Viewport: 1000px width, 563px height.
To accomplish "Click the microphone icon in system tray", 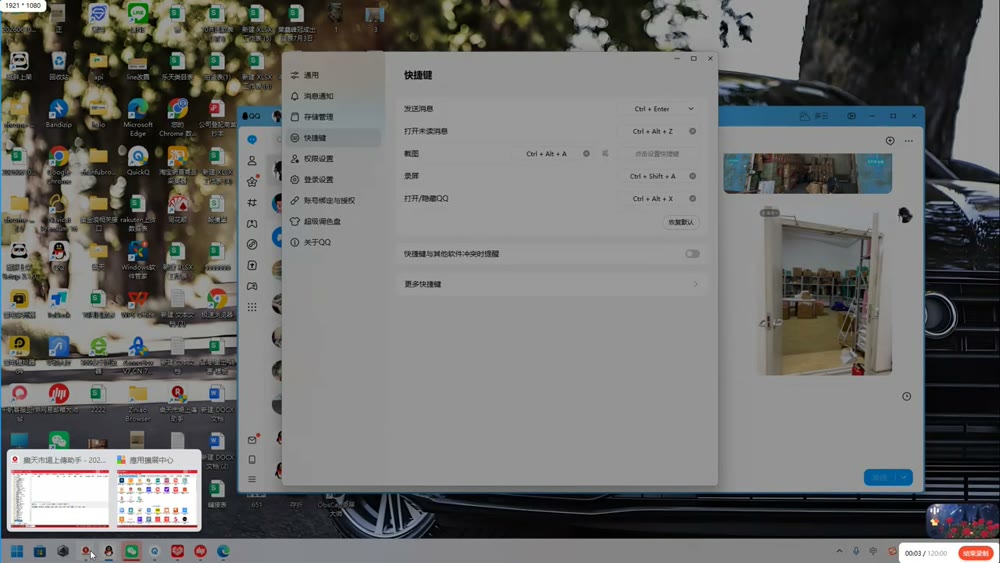I will [856, 552].
